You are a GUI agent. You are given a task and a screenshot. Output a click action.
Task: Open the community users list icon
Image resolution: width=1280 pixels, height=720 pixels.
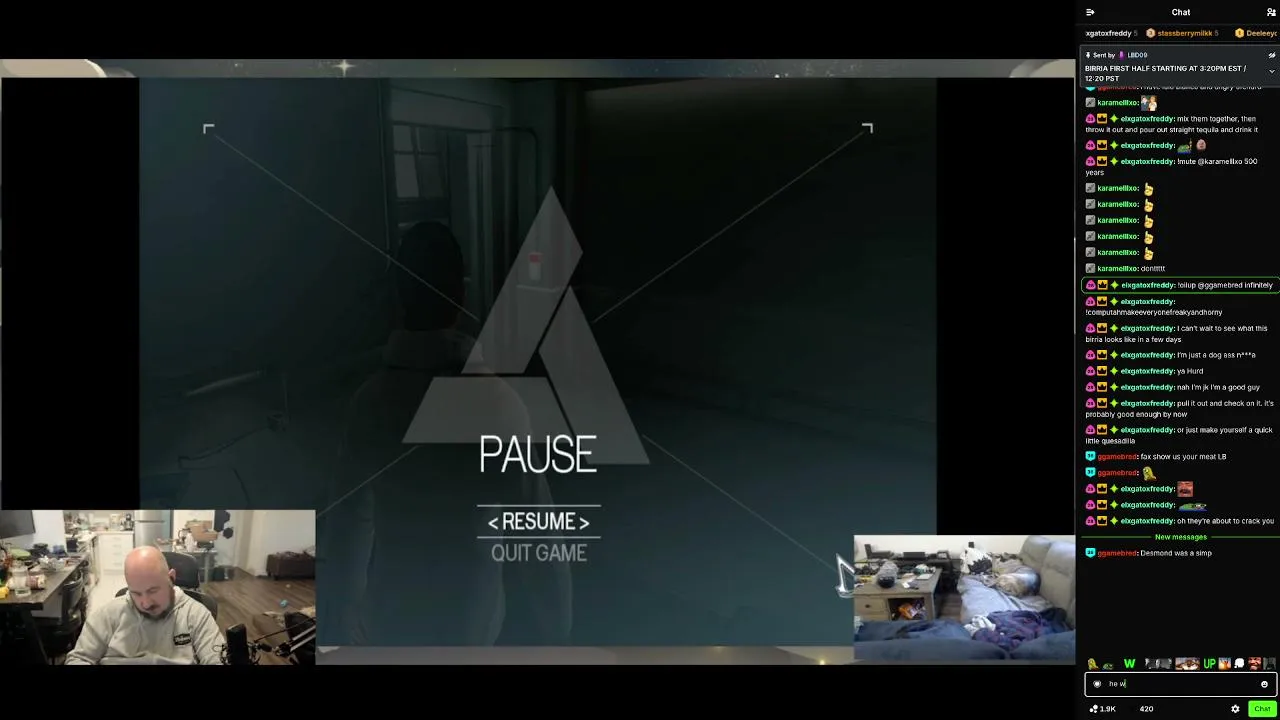(1271, 12)
